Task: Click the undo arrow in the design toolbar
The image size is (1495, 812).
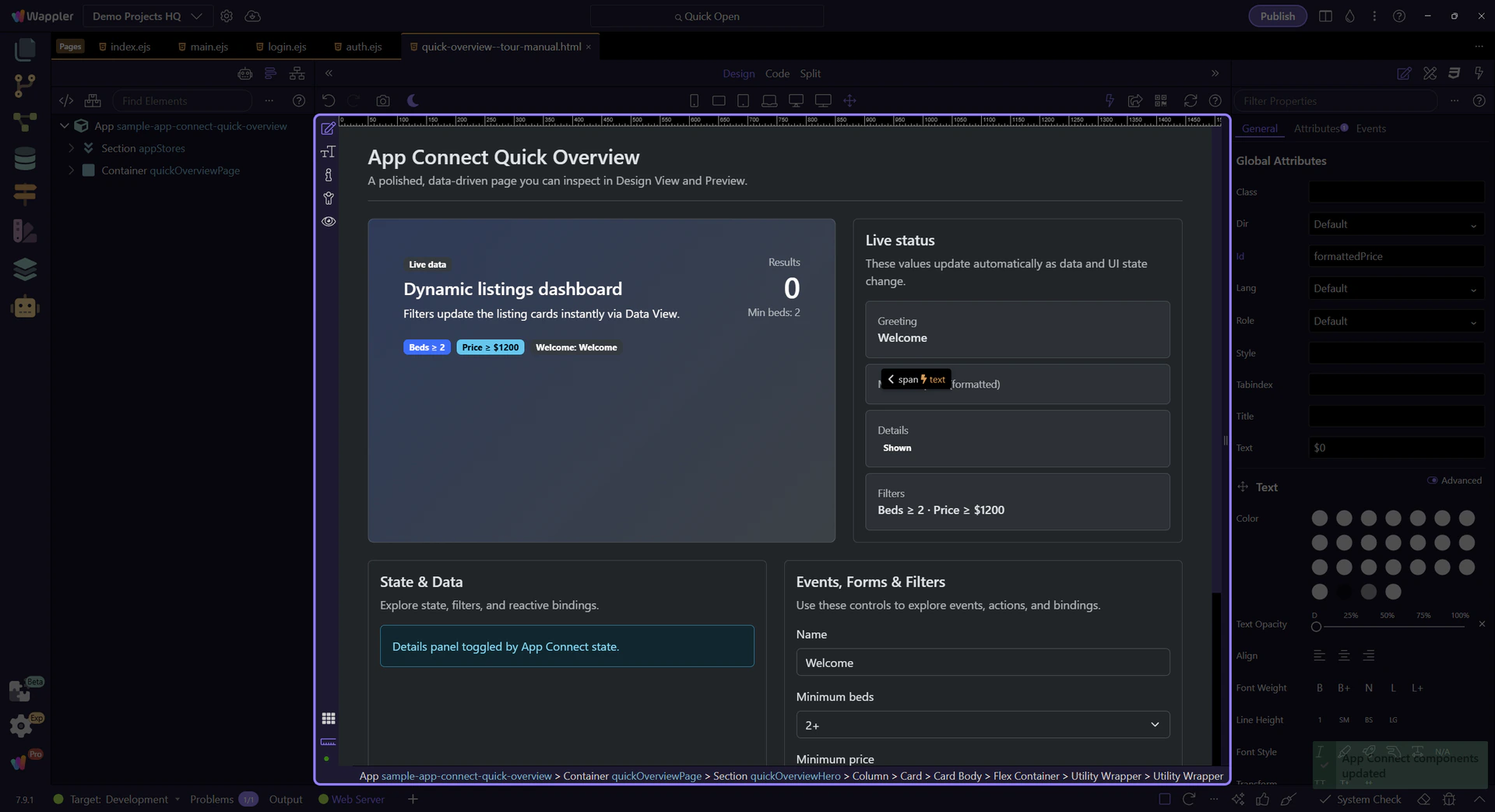Action: pyautogui.click(x=329, y=101)
